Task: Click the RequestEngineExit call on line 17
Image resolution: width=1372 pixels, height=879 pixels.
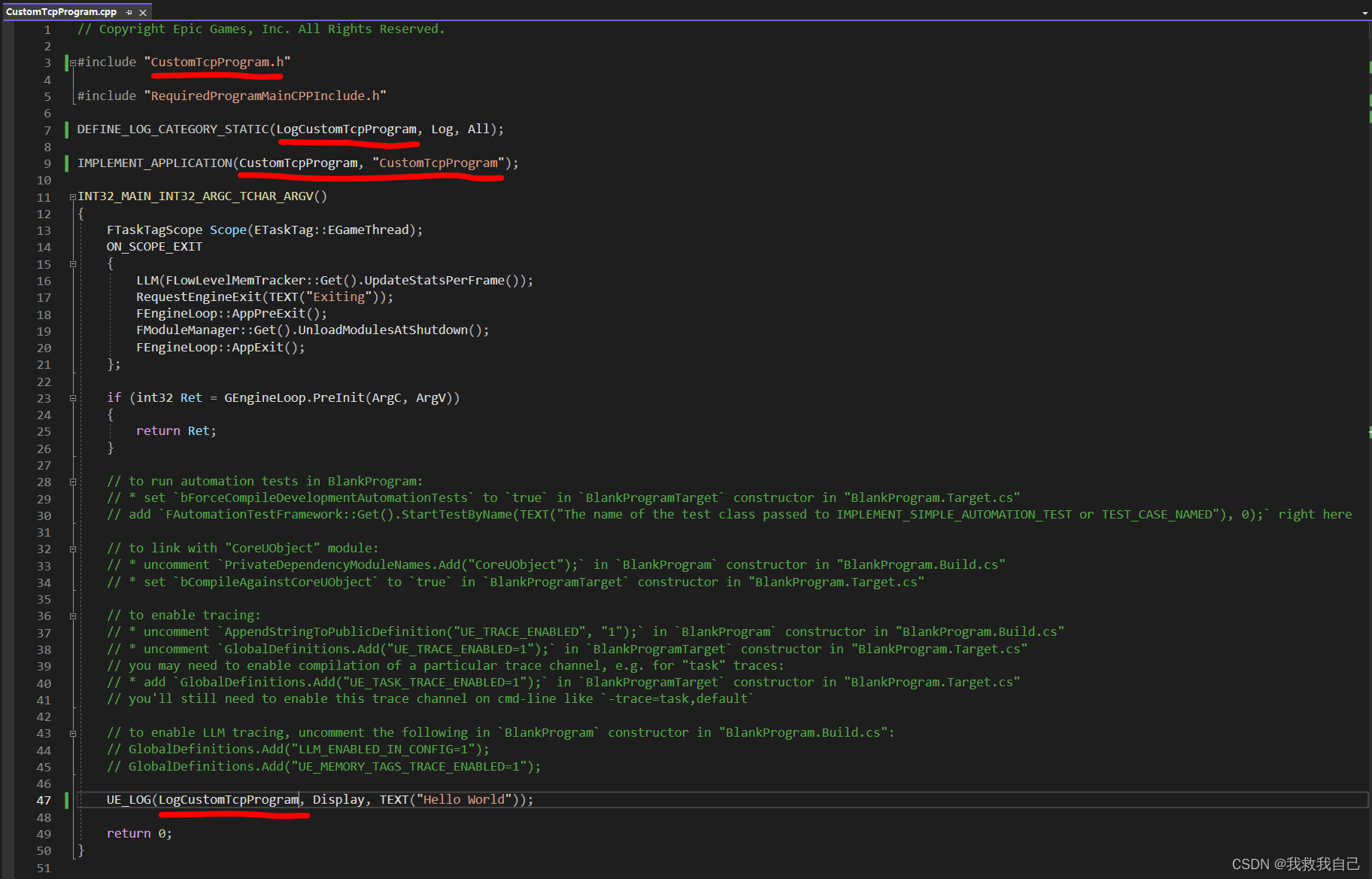Action: (x=199, y=297)
